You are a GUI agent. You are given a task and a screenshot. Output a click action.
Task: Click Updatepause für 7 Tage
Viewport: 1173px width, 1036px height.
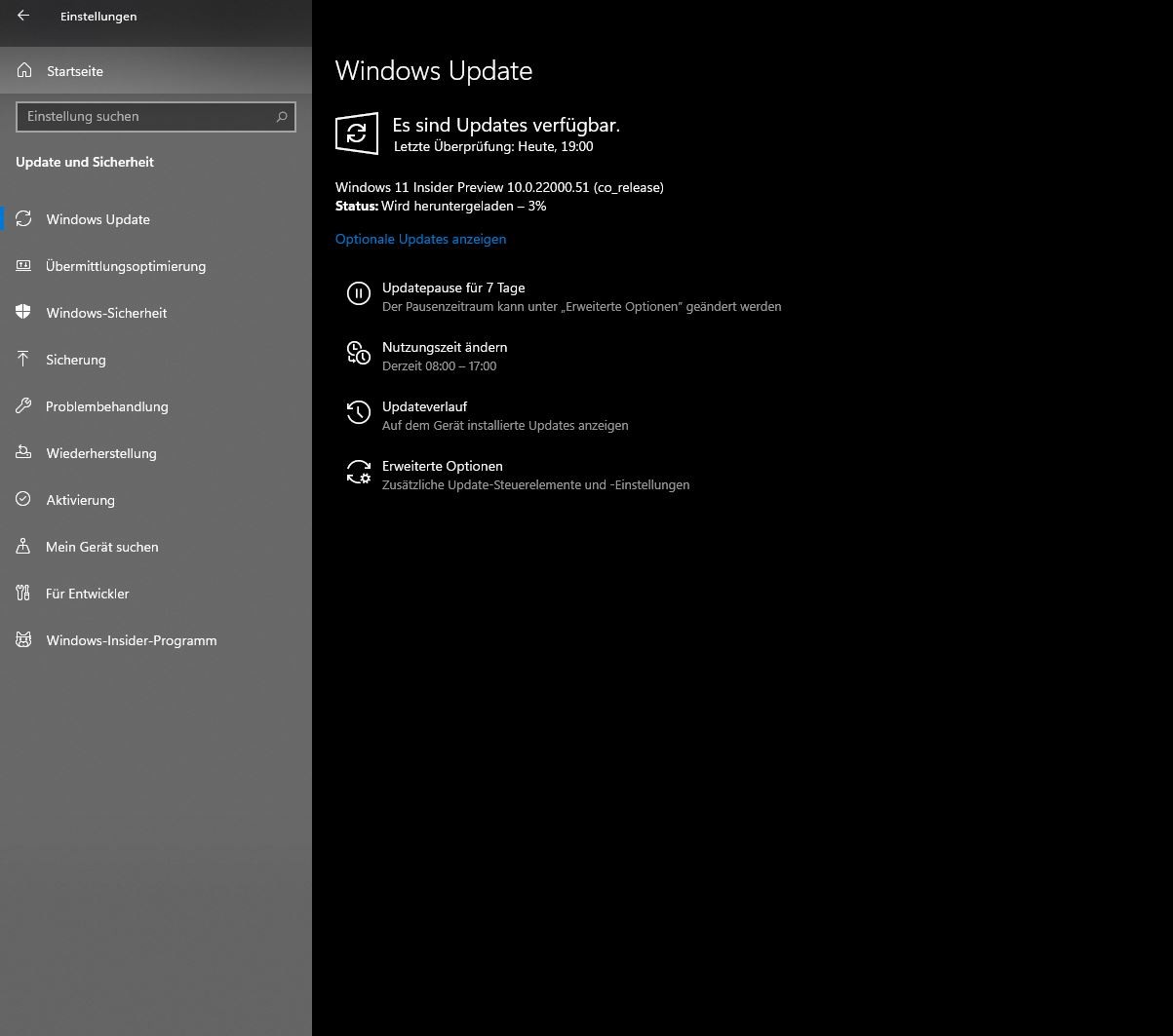click(453, 288)
